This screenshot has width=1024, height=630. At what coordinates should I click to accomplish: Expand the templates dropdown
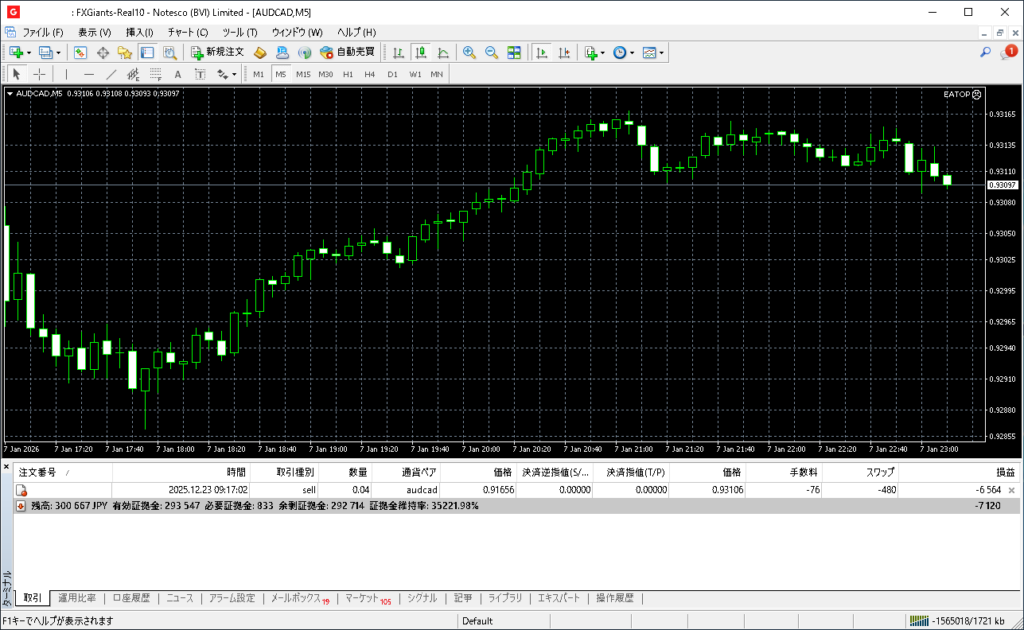(x=662, y=53)
